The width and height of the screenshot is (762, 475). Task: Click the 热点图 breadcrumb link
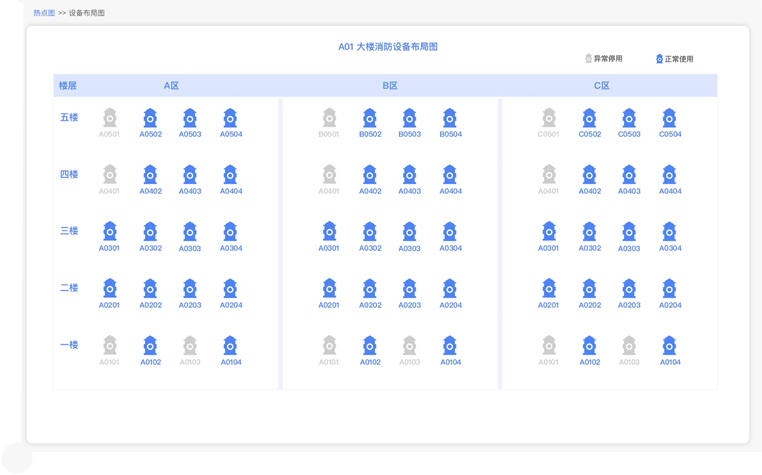pos(44,13)
